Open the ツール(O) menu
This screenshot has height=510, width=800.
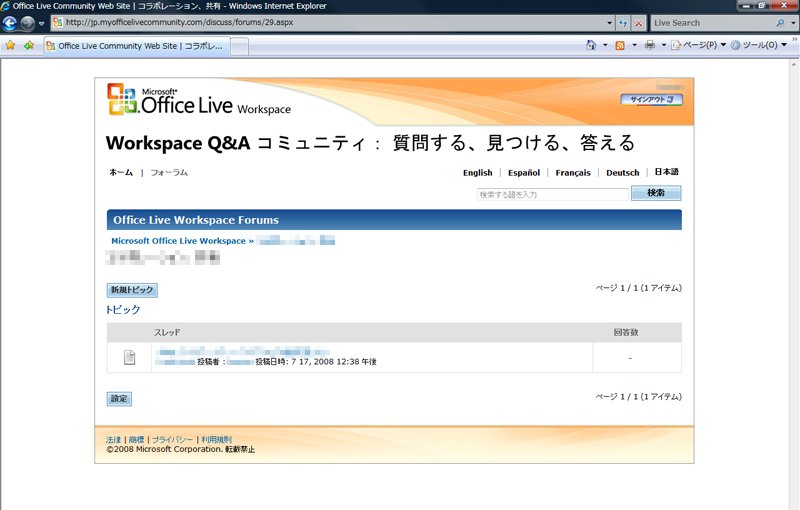(759, 45)
